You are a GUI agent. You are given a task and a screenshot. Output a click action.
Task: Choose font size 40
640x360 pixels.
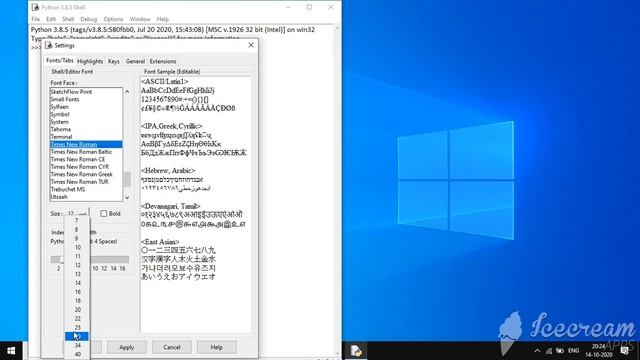point(77,354)
